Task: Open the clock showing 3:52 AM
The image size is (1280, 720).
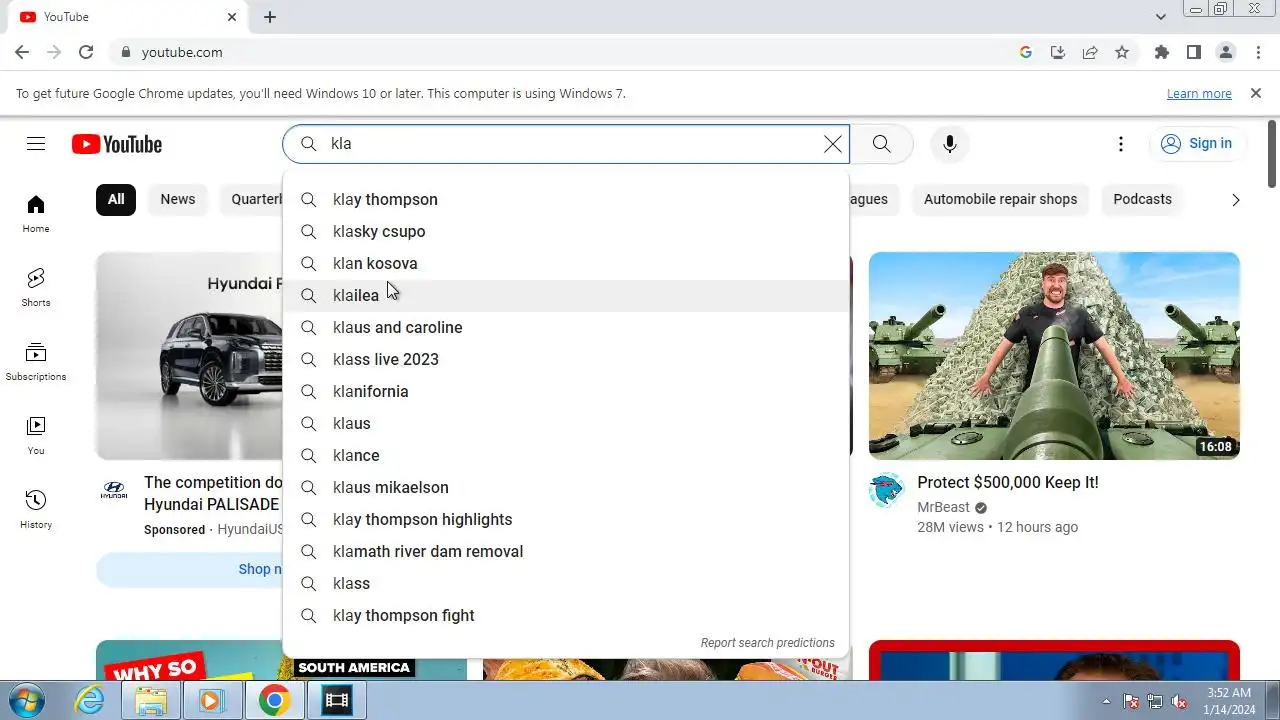Action: point(1229,701)
